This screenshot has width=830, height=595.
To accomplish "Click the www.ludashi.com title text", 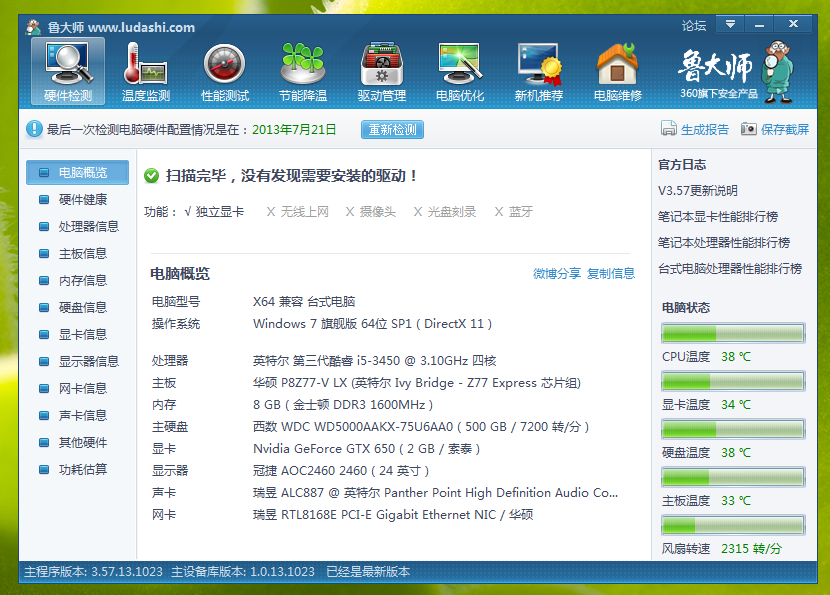I will [x=141, y=27].
